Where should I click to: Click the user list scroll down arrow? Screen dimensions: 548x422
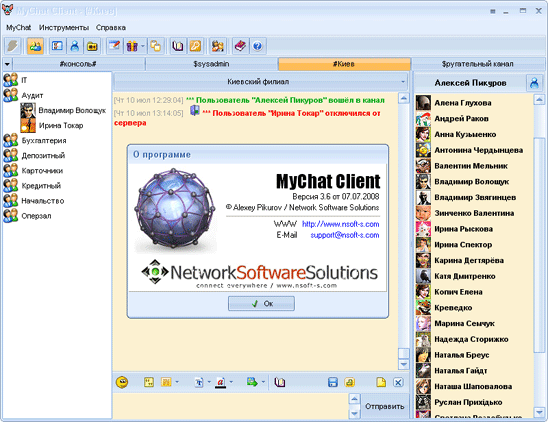click(x=539, y=412)
